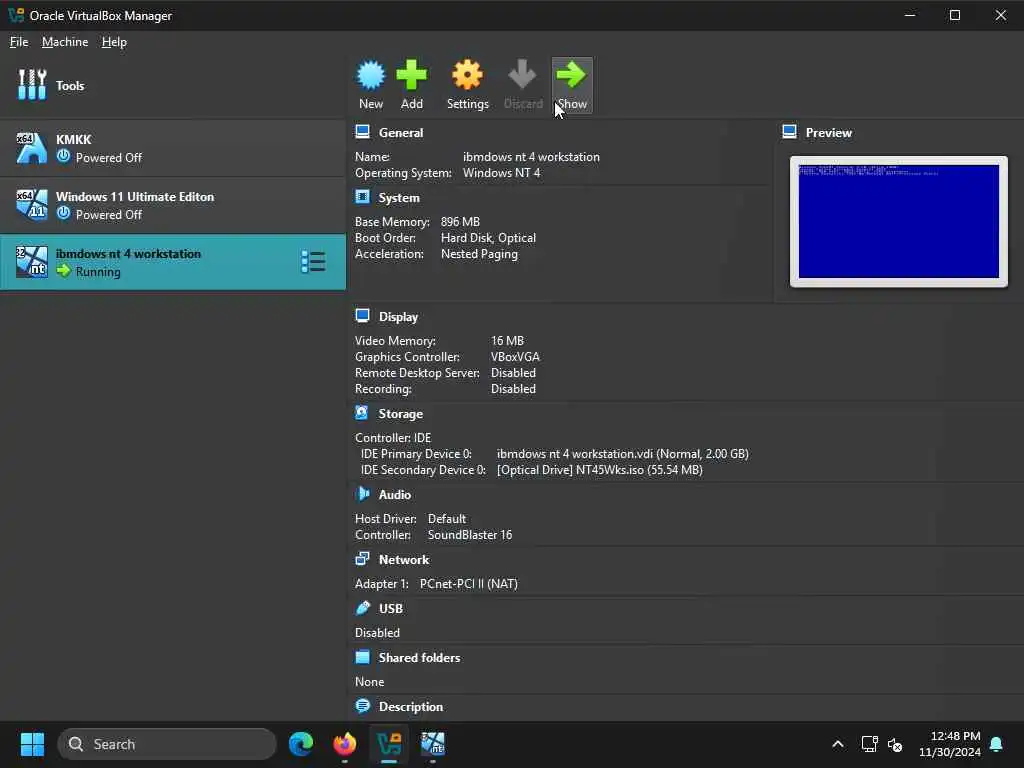Click the 'Running' status of ibmdows machine
The height and width of the screenshot is (768, 1024).
(x=98, y=271)
